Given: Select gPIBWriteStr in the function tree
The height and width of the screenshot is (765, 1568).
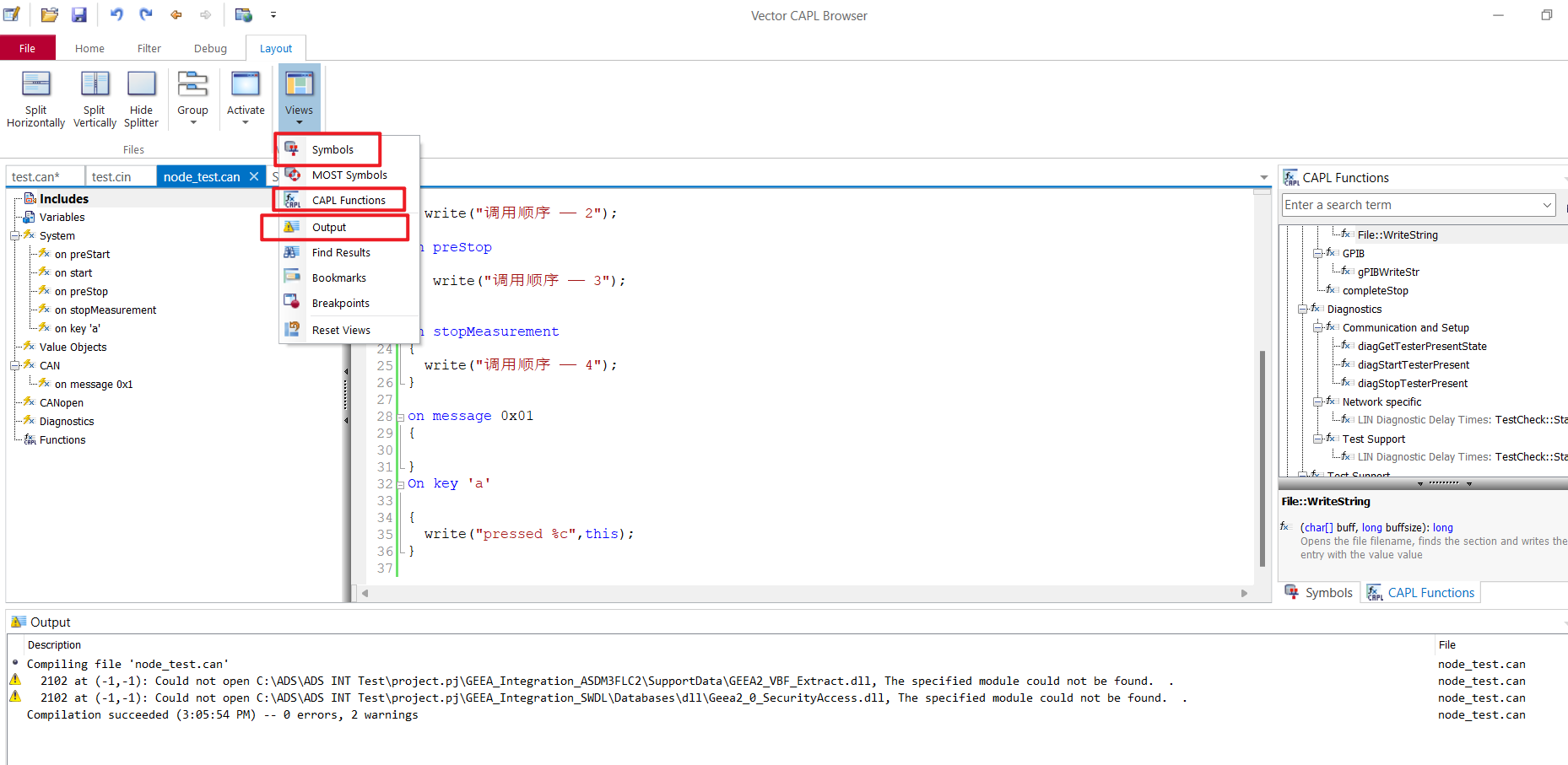Looking at the screenshot, I should coord(1388,272).
